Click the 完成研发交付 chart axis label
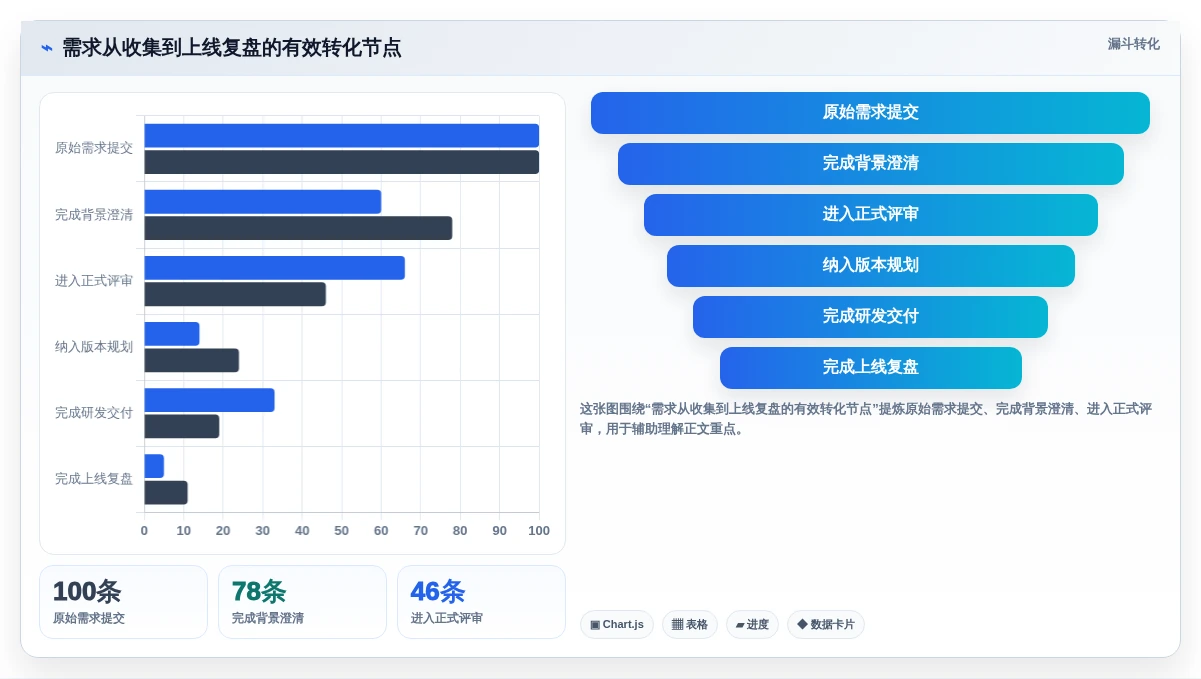This screenshot has height=679, width=1201. [94, 413]
